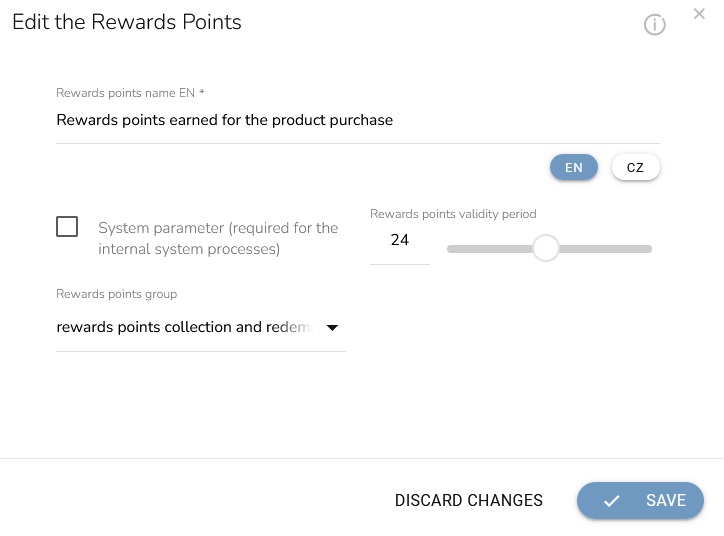Click the Discard Changes button
Image resolution: width=724 pixels, height=536 pixels.
click(469, 501)
